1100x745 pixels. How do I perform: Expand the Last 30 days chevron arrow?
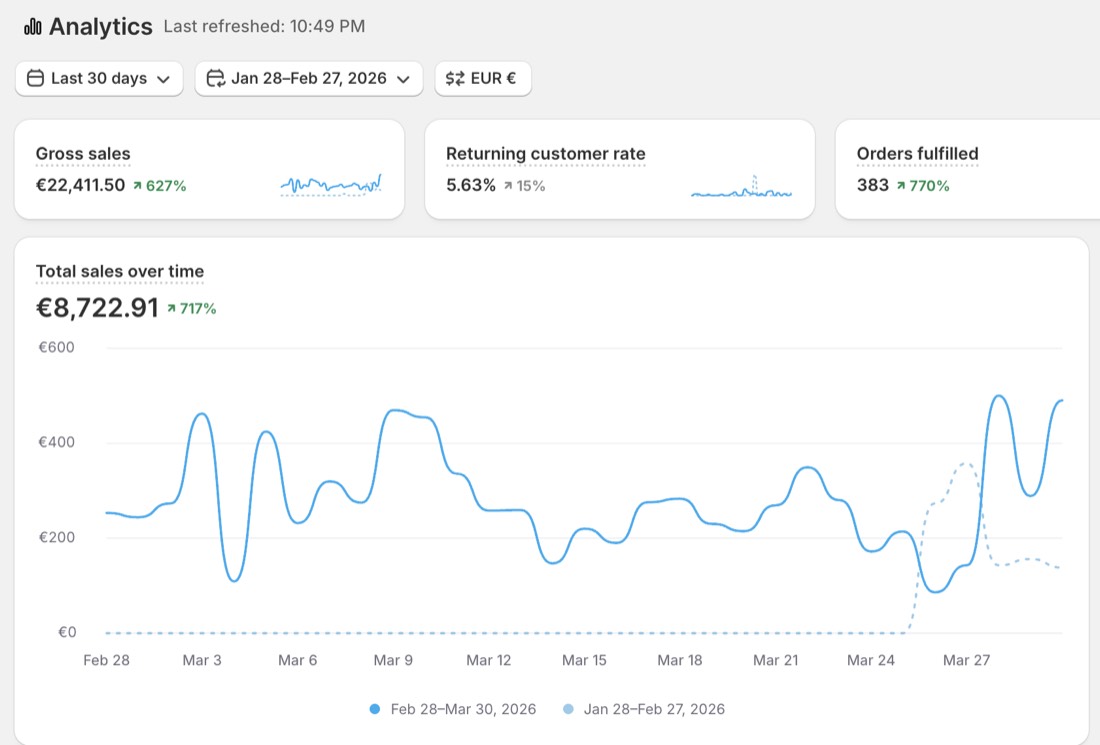[x=163, y=79]
